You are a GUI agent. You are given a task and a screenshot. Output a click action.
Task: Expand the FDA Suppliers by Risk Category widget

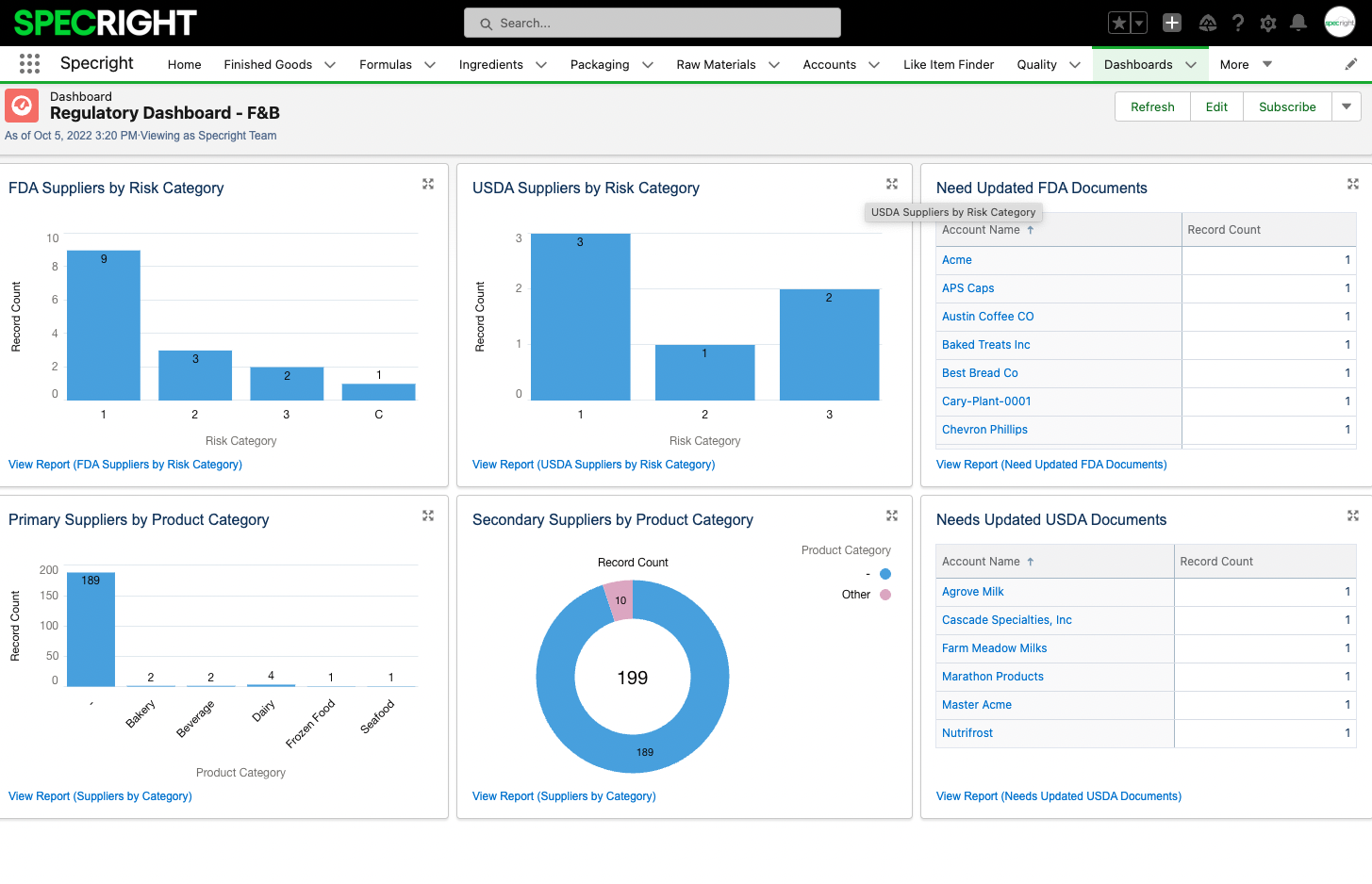[x=428, y=184]
